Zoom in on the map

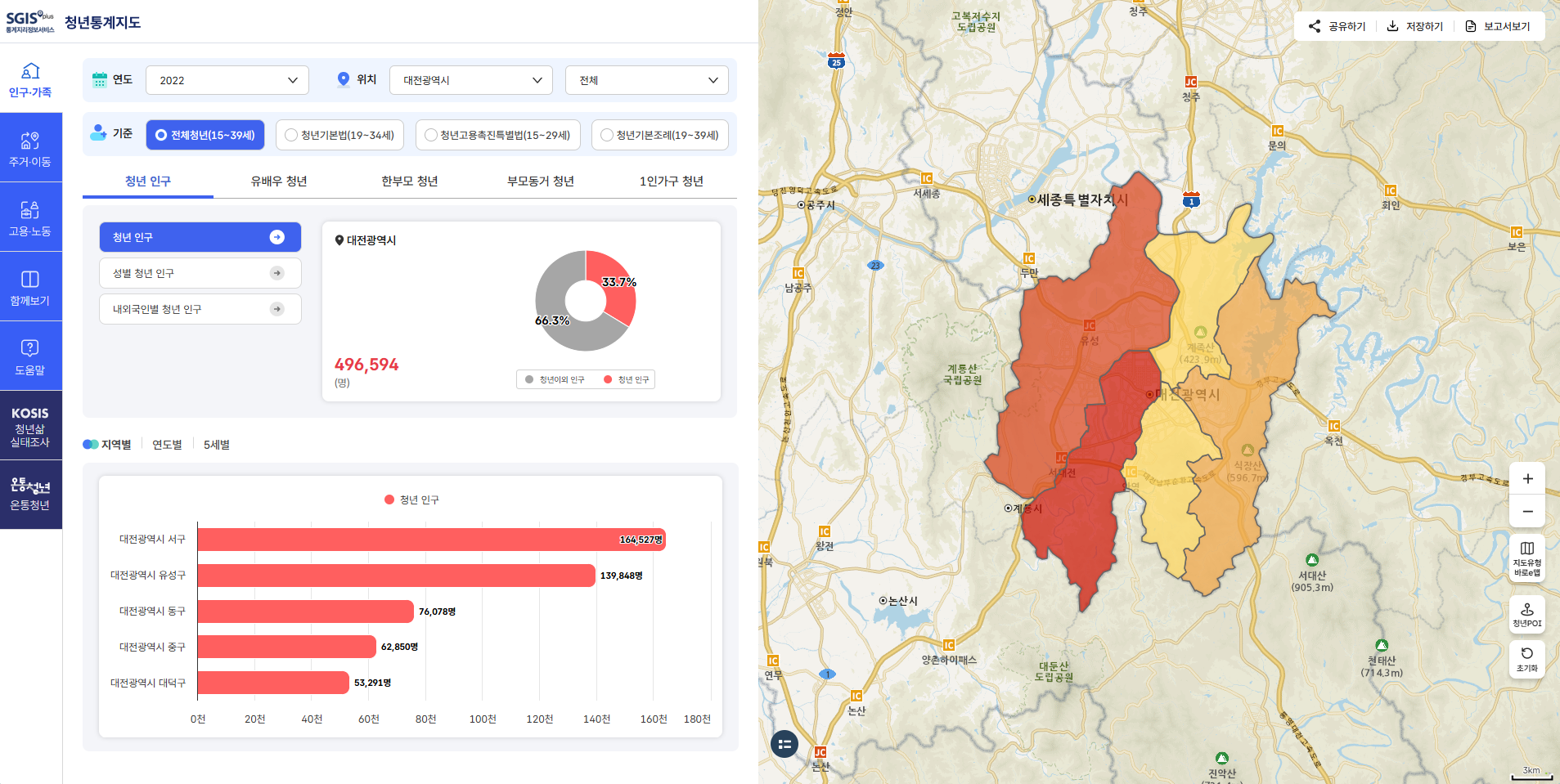point(1526,479)
